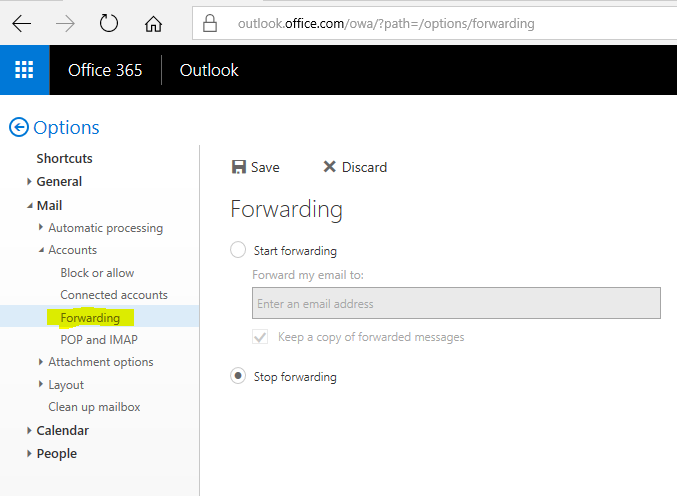Open POP and IMAP settings

tap(99, 340)
